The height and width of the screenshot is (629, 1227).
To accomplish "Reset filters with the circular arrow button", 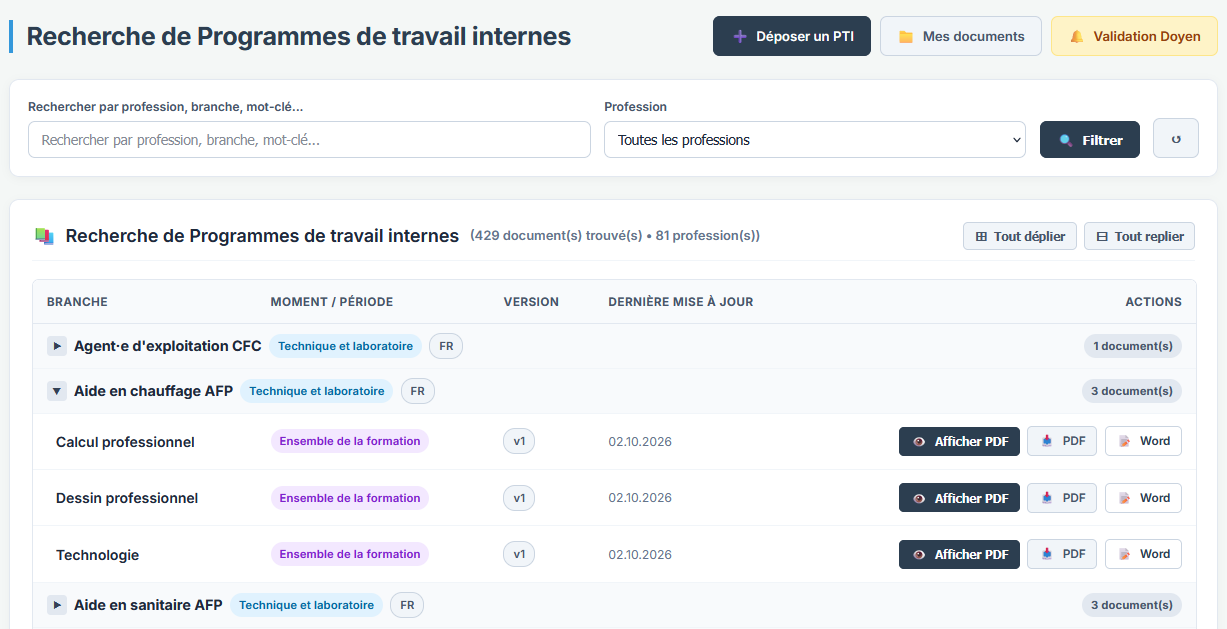I will [x=1176, y=139].
